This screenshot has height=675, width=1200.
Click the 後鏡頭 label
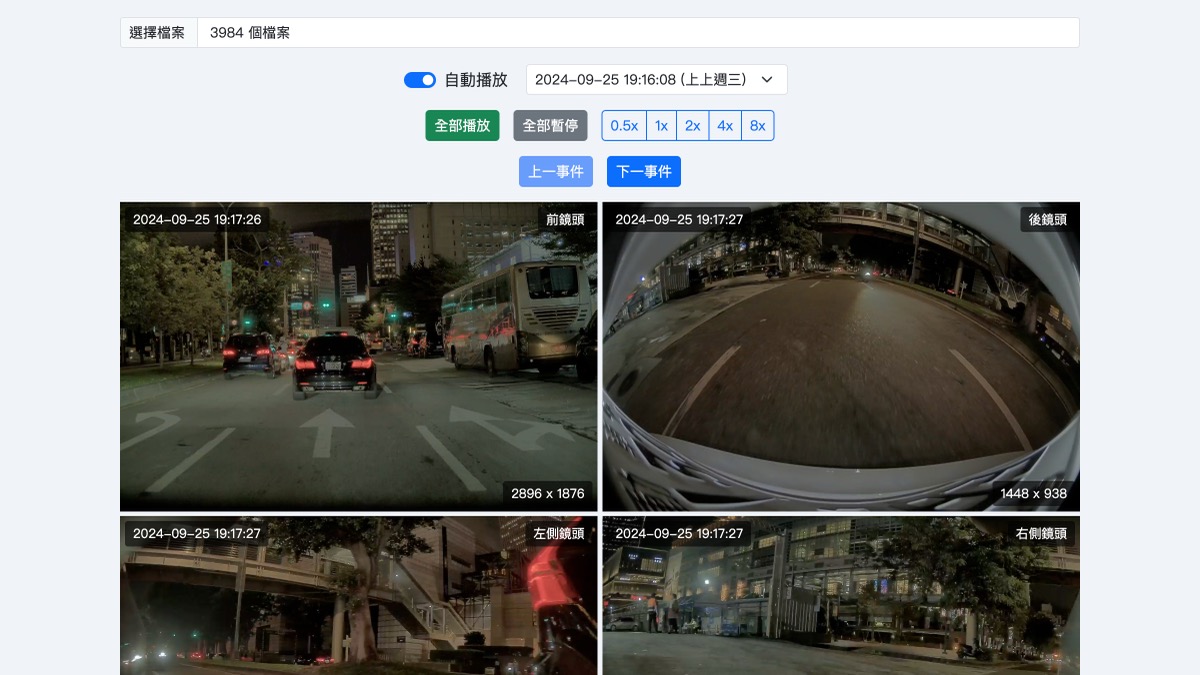click(x=1047, y=220)
